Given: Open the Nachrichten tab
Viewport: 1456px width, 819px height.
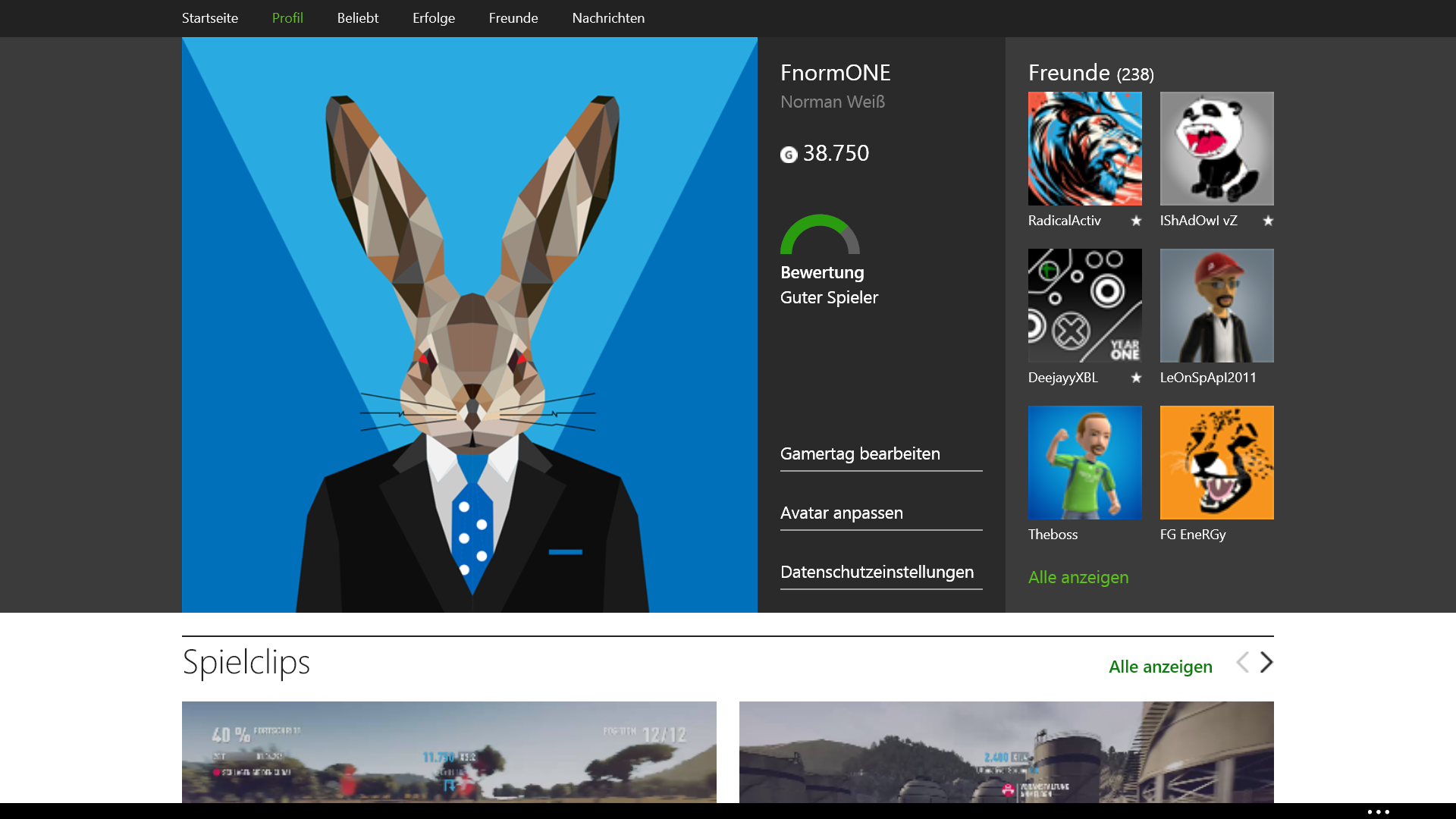Looking at the screenshot, I should 608,18.
